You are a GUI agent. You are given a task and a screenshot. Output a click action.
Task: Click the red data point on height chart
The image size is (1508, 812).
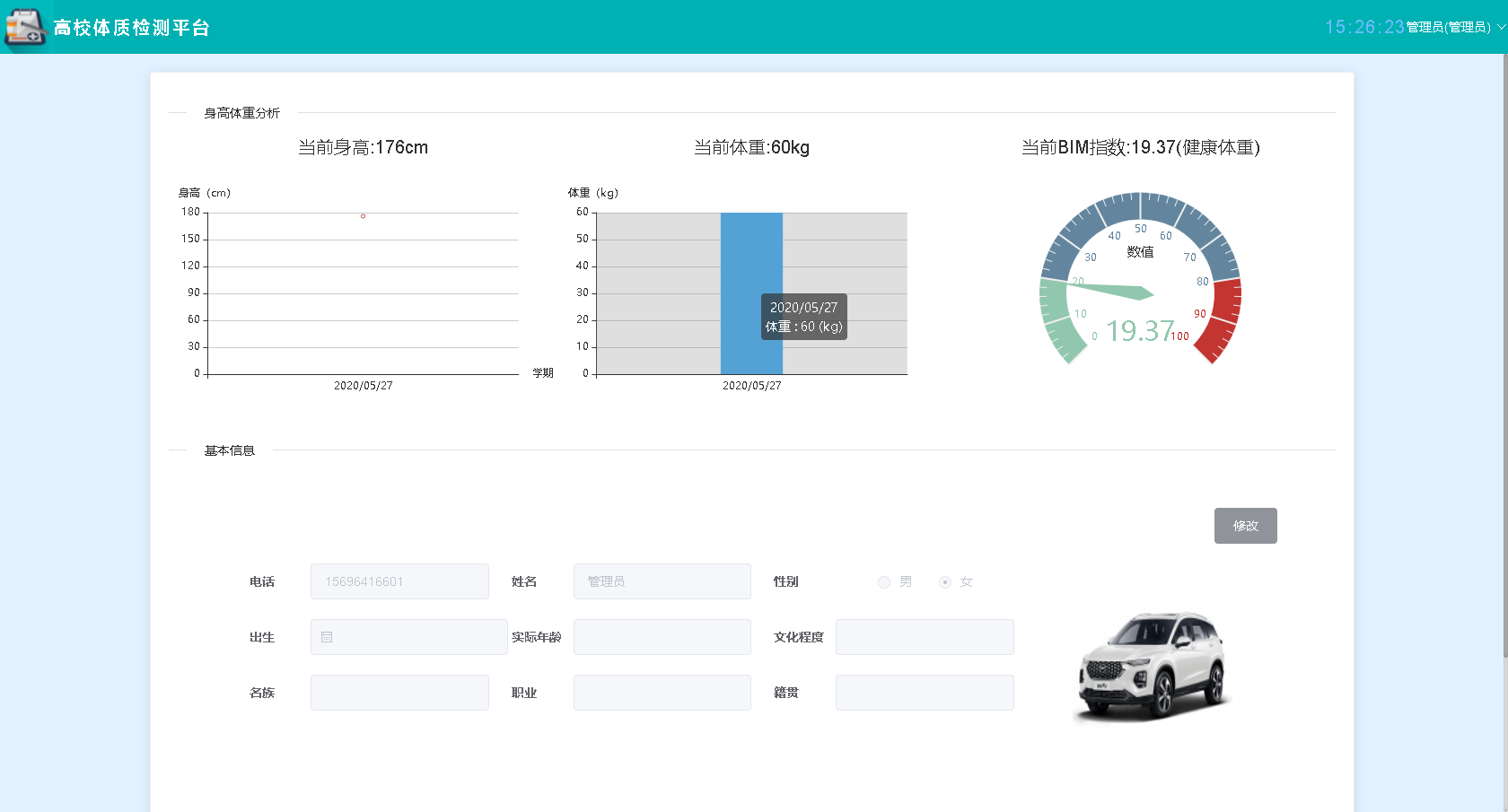click(363, 216)
